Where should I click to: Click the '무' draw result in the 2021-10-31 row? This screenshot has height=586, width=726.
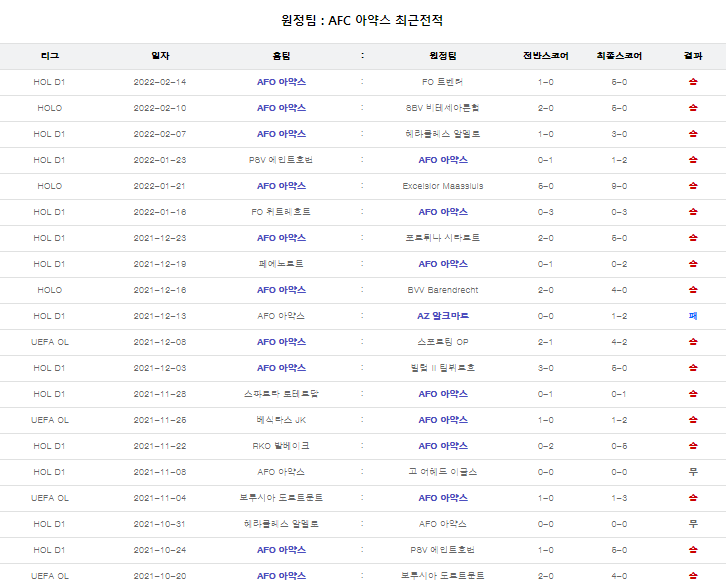693,524
